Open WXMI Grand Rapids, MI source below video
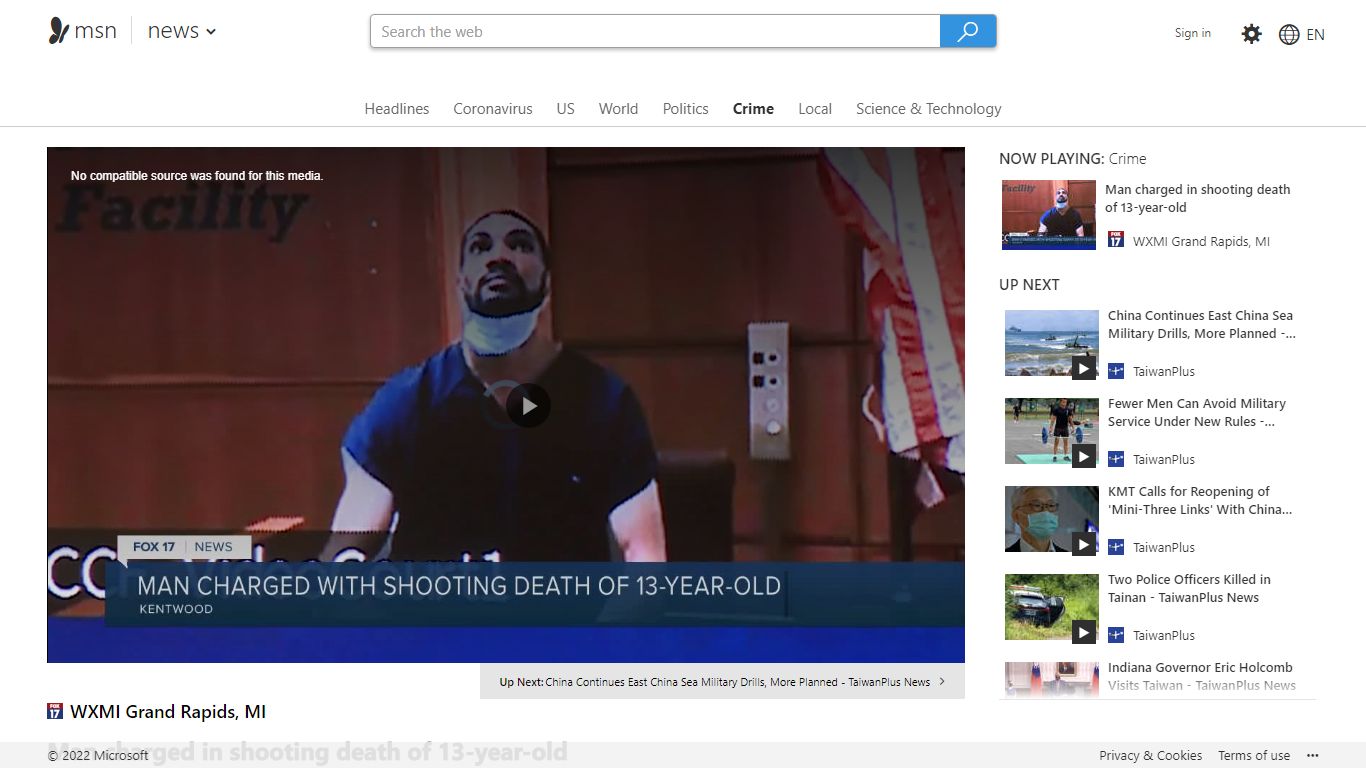This screenshot has width=1366, height=768. tap(168, 712)
